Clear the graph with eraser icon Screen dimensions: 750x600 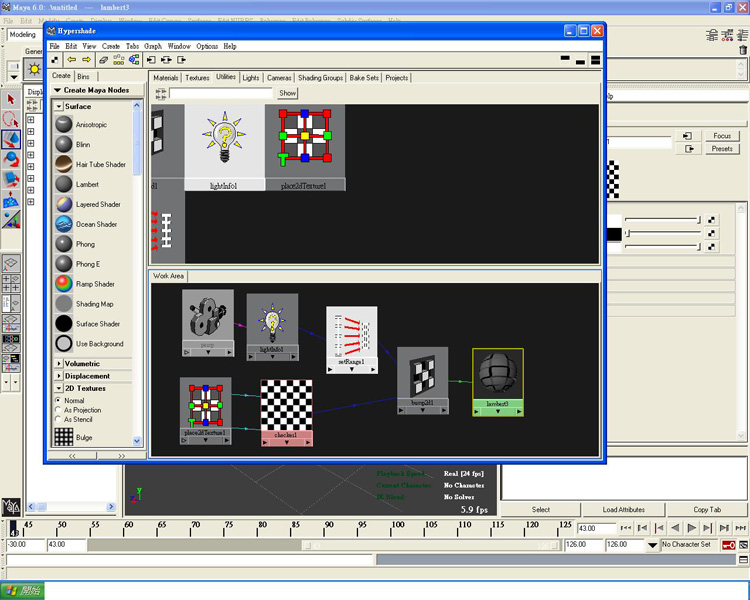[x=103, y=60]
